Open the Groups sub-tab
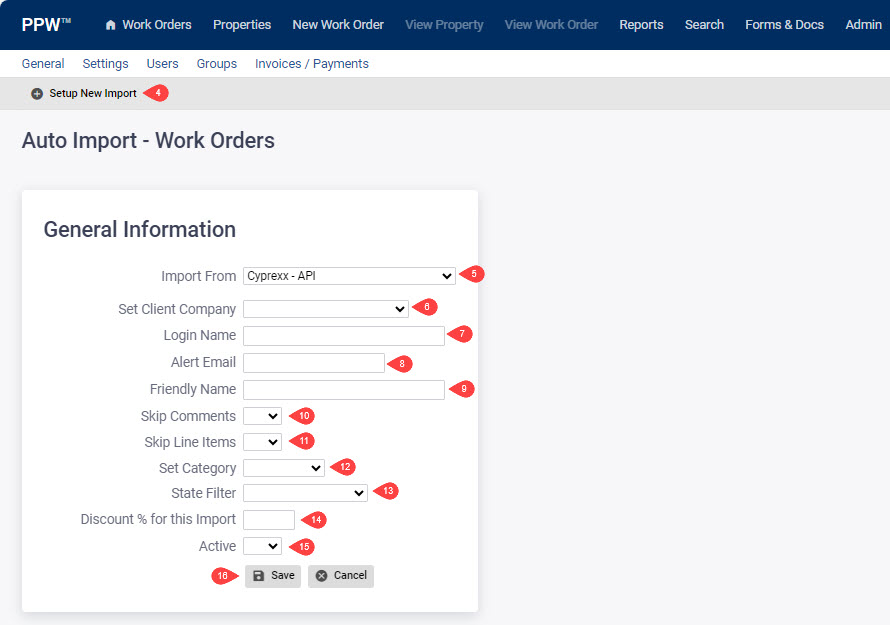The height and width of the screenshot is (625, 890). coord(217,64)
